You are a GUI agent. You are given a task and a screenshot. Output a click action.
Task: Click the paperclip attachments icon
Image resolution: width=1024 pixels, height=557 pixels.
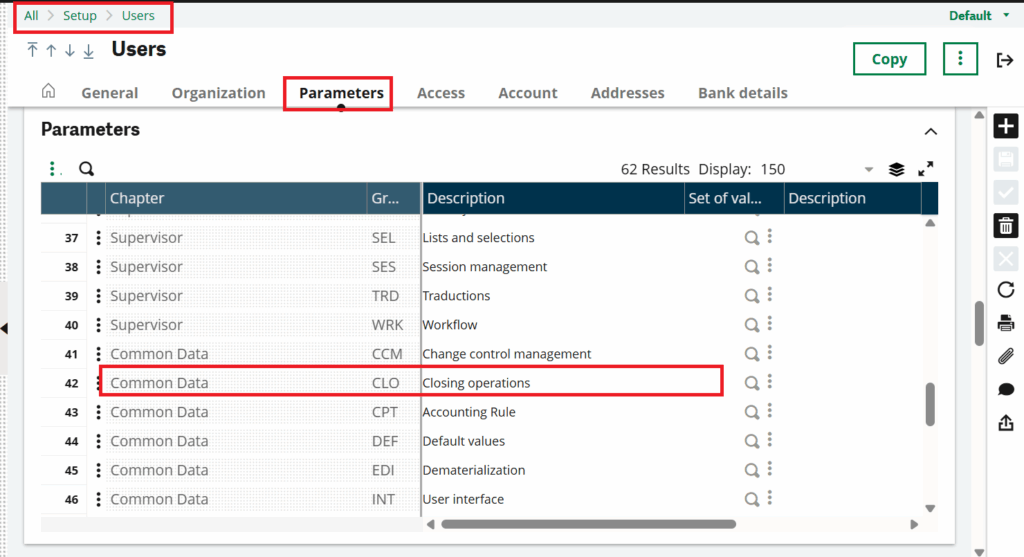coord(1005,357)
